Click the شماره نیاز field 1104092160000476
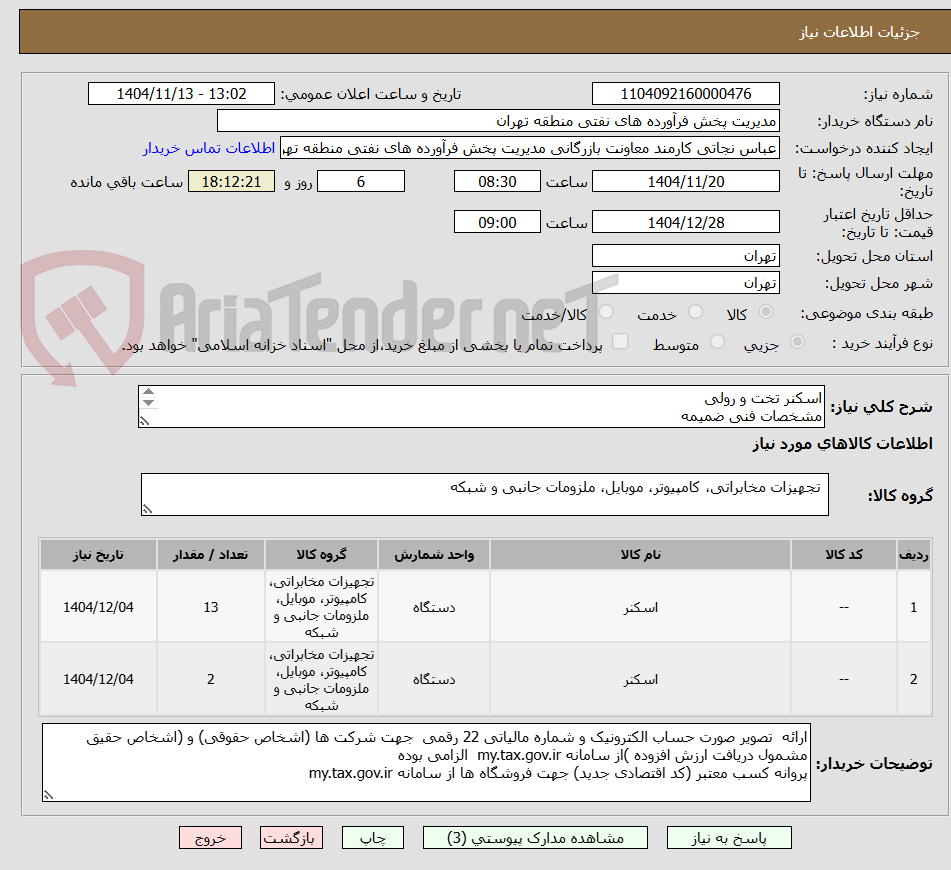 (x=685, y=94)
